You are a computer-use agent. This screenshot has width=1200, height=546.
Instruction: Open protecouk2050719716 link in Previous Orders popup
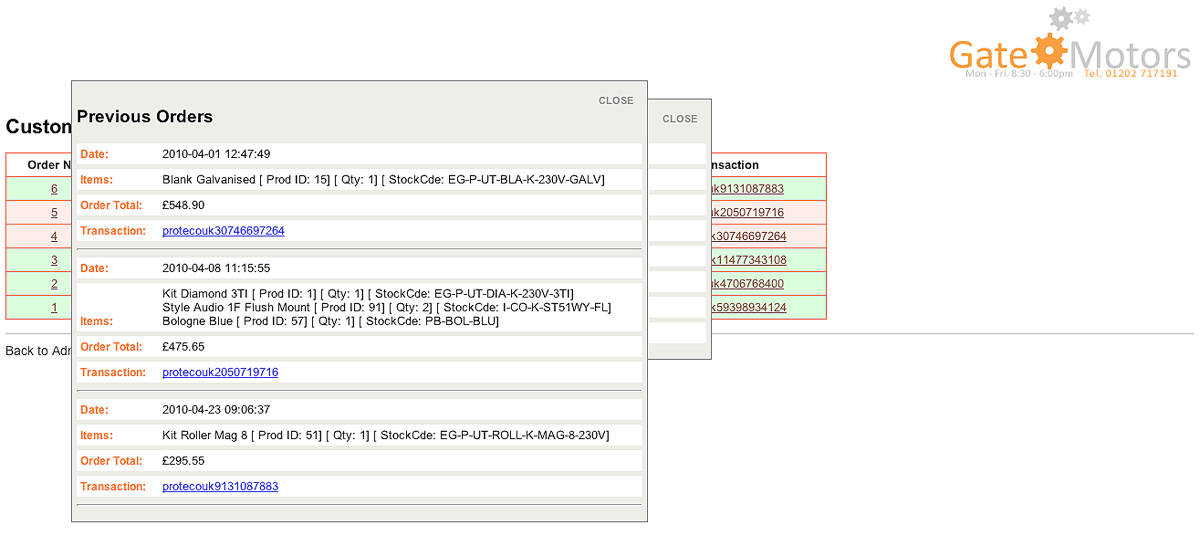pyautogui.click(x=220, y=372)
